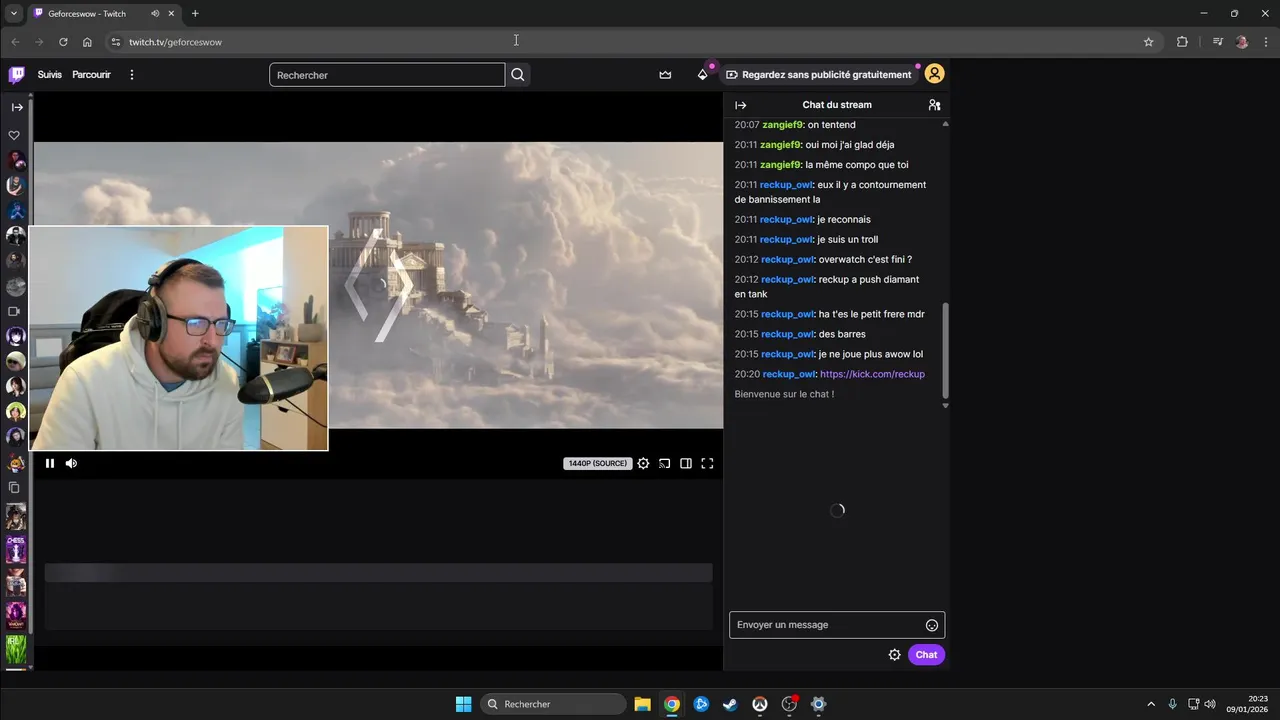The width and height of the screenshot is (1280, 720).
Task: Open the user profile avatar menu
Action: (x=934, y=74)
